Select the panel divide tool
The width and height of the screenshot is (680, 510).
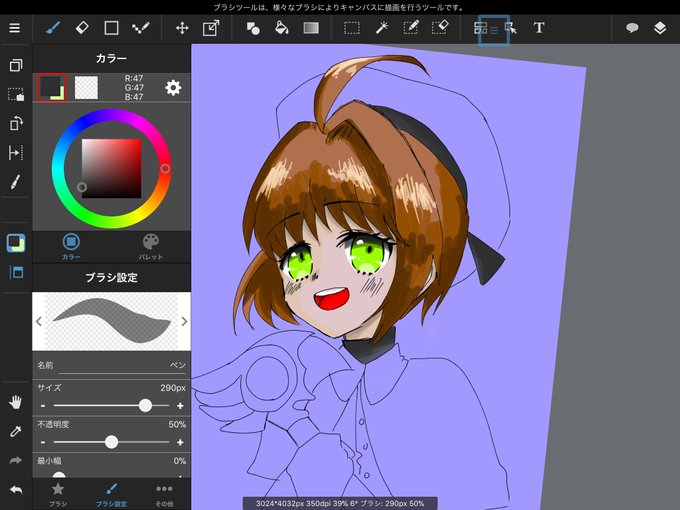coord(481,28)
